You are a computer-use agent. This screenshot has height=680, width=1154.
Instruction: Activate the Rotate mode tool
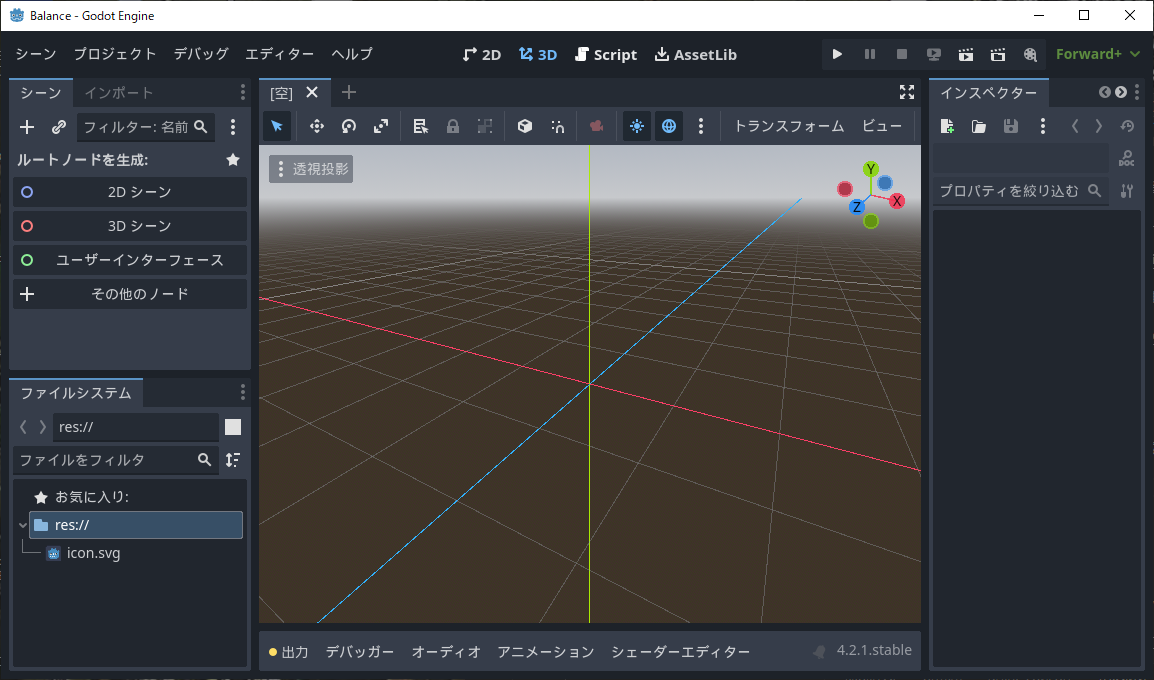pos(348,126)
